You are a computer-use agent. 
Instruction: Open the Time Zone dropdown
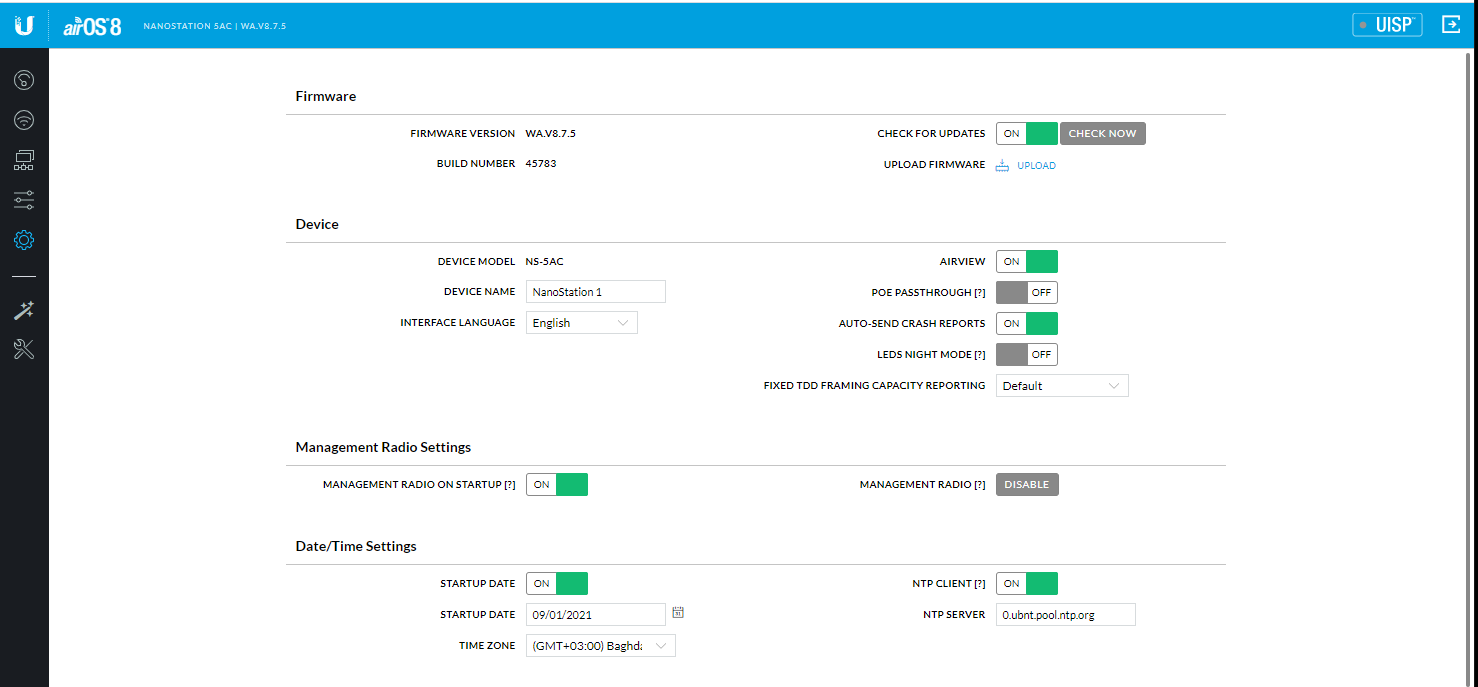click(600, 646)
